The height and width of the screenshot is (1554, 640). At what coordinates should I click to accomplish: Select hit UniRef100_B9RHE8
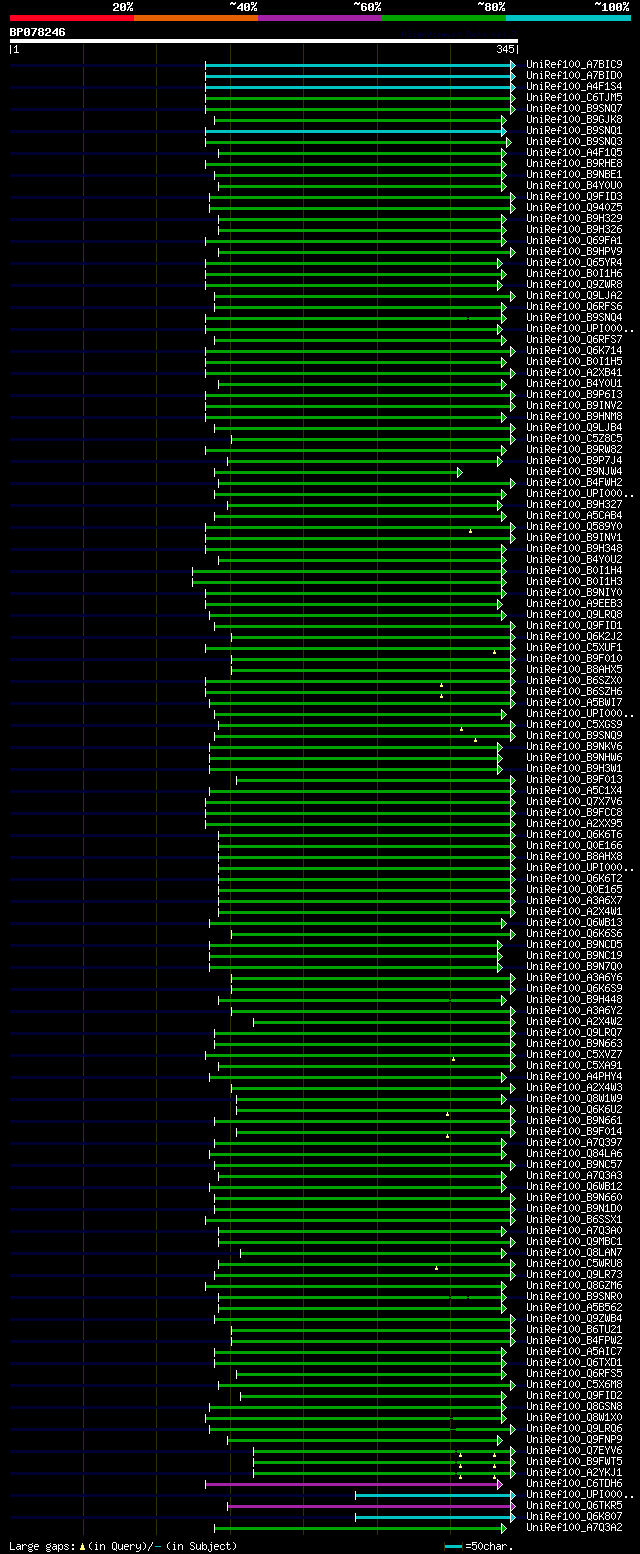[x=574, y=164]
